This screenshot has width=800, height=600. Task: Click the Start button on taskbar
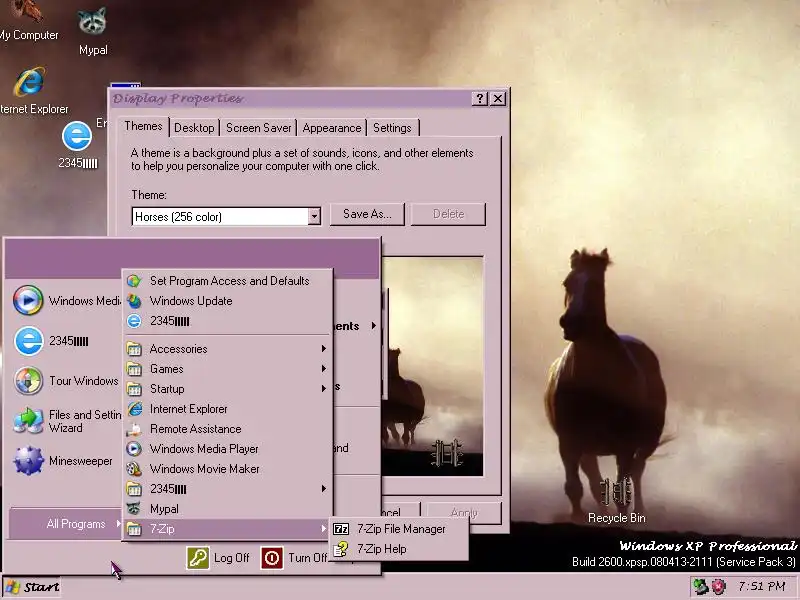click(x=32, y=587)
